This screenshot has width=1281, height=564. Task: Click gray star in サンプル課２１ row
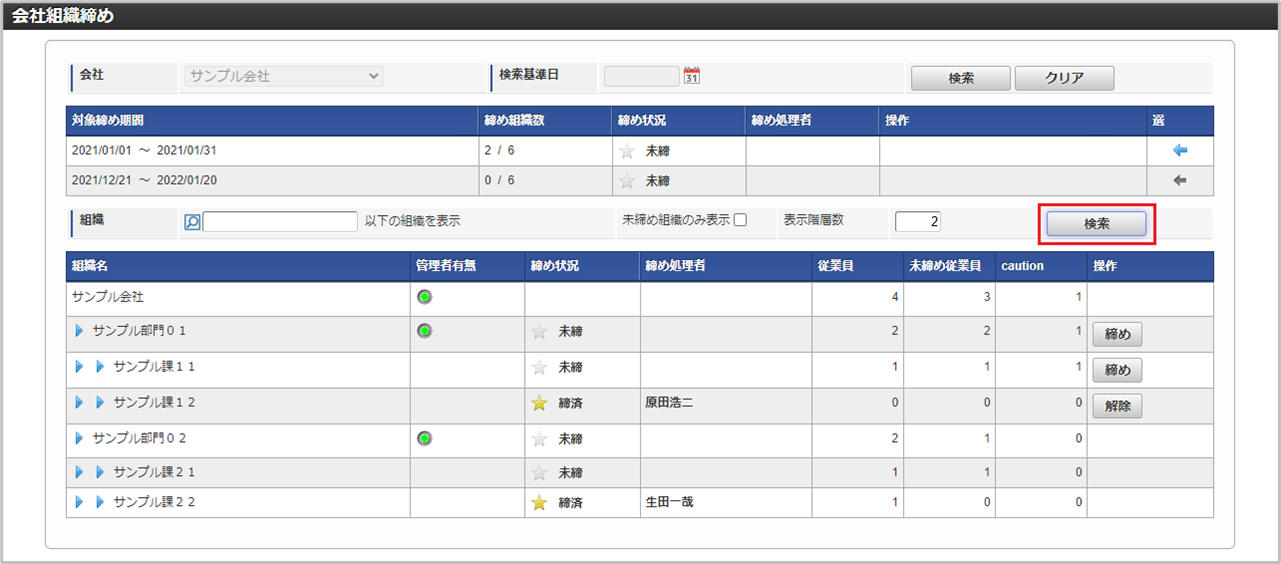[x=540, y=472]
